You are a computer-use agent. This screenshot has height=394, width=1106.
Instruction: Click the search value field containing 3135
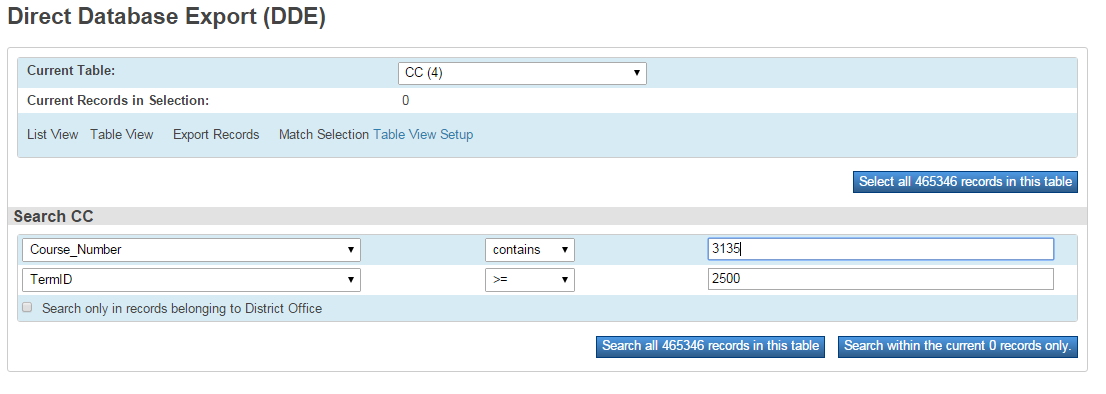(x=880, y=249)
